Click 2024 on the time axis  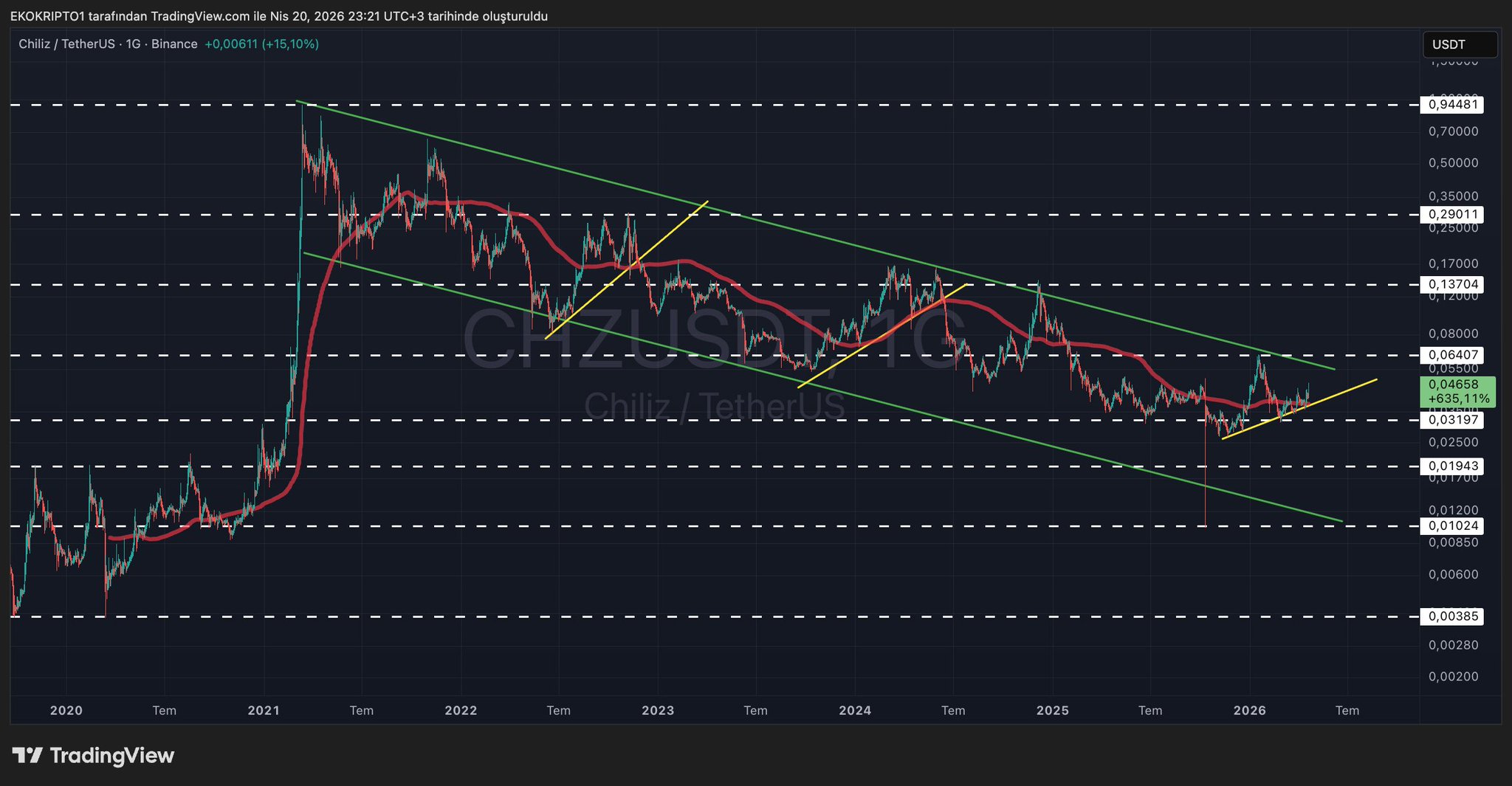pyautogui.click(x=855, y=711)
